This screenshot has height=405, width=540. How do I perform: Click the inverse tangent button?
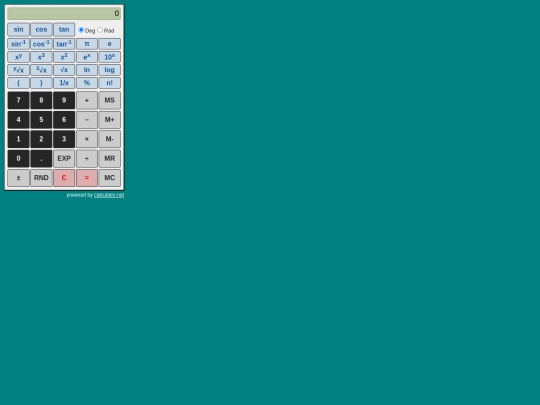64,44
